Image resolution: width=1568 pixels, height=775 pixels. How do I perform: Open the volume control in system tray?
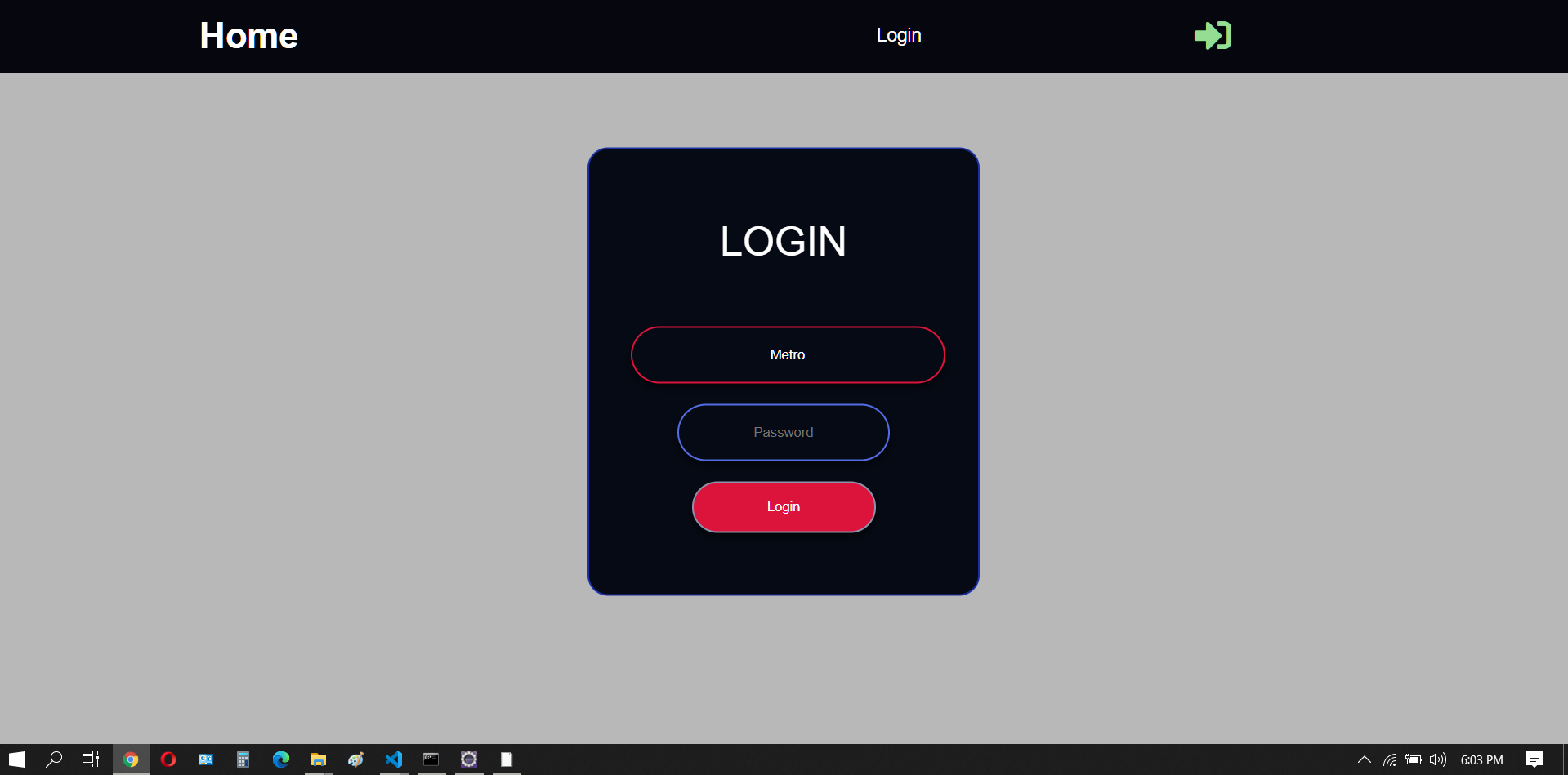[1437, 759]
